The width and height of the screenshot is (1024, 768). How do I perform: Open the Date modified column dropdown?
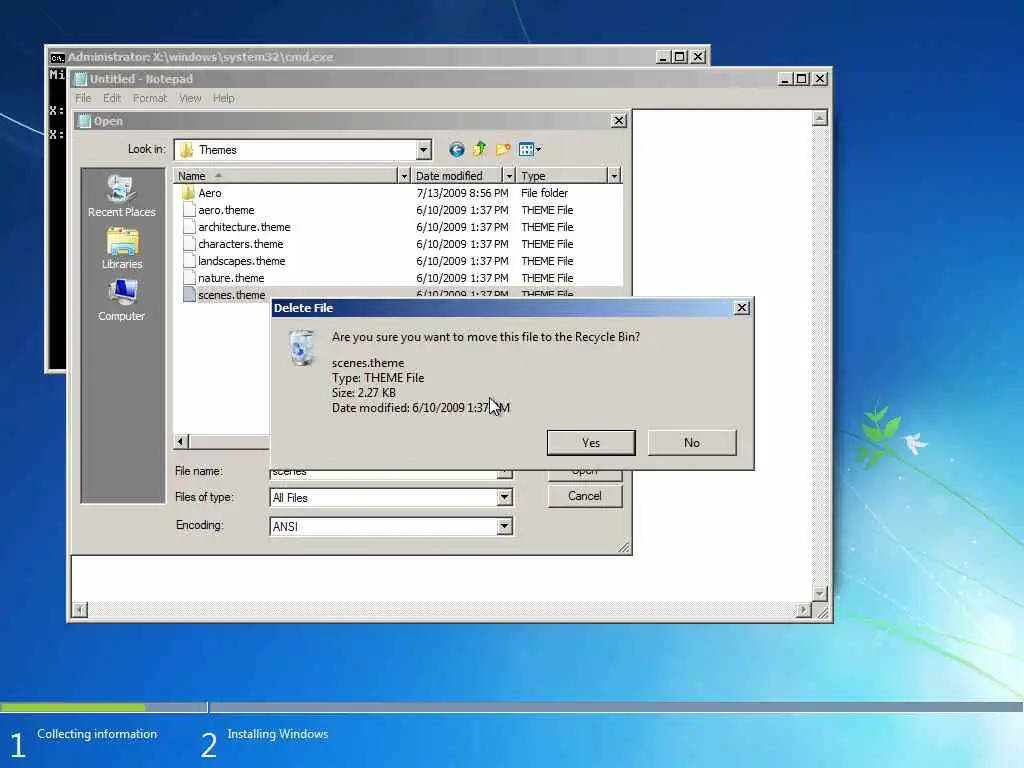(509, 176)
